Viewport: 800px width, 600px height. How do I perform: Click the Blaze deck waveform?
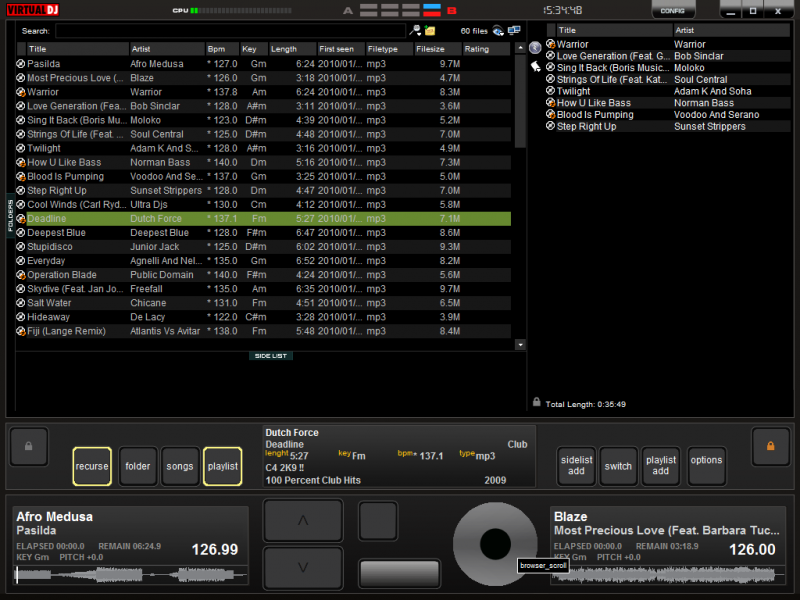[669, 575]
